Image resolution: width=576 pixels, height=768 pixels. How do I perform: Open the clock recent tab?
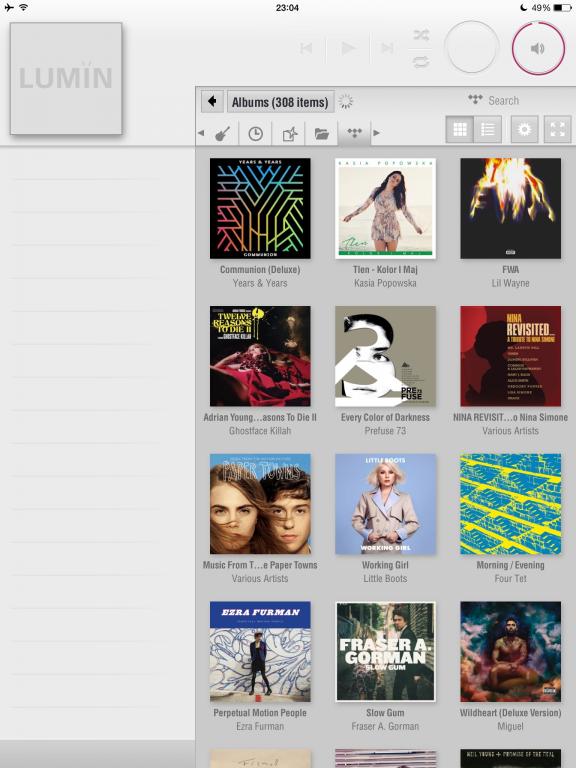coord(255,133)
